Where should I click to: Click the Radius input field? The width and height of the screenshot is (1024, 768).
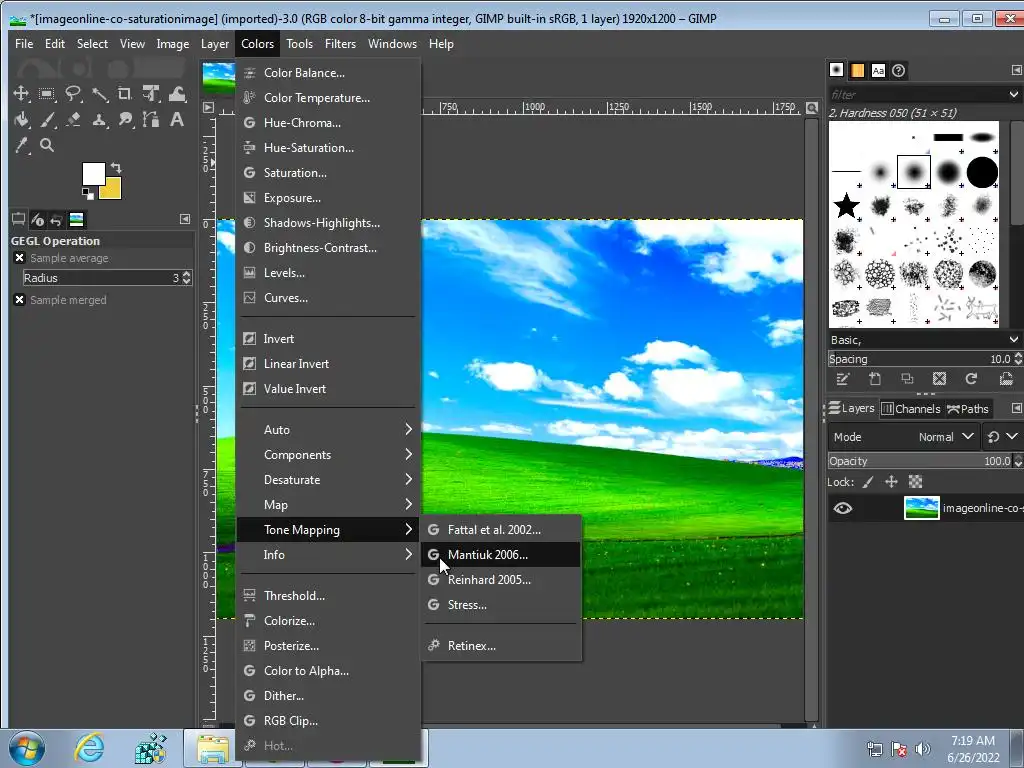(x=102, y=278)
